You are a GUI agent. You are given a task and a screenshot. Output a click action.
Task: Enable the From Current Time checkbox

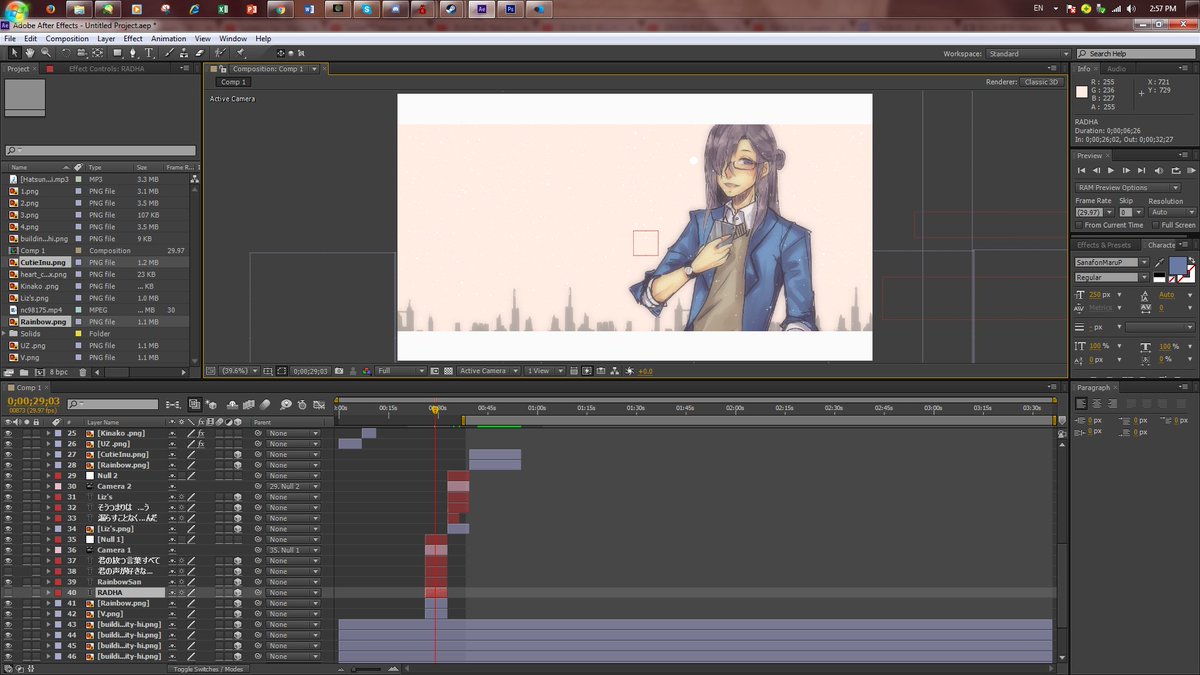point(1081,225)
